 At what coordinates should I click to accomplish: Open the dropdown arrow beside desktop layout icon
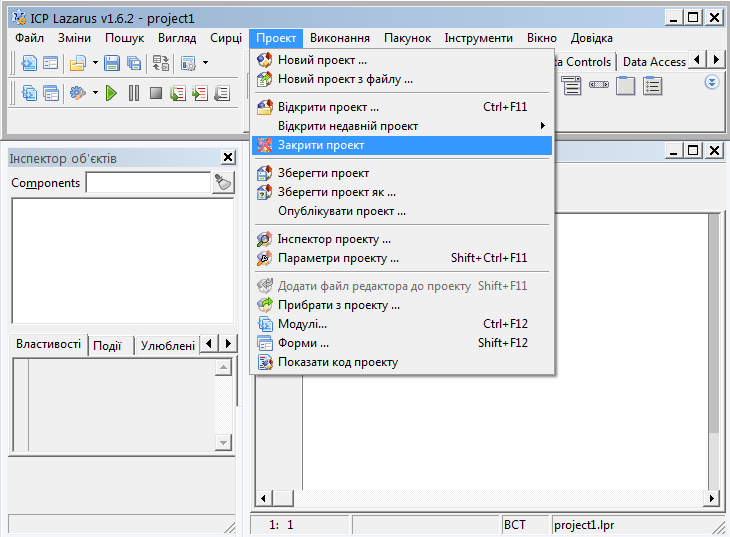click(x=205, y=62)
